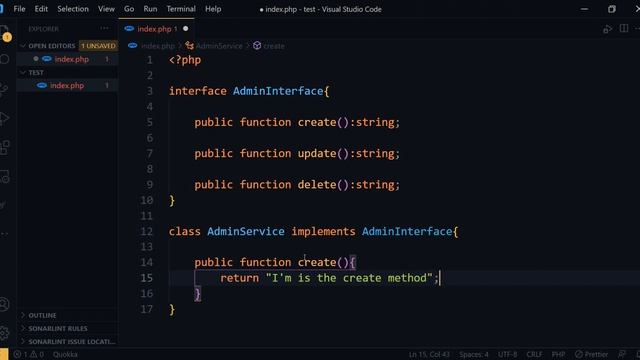640x360 pixels.
Task: Click the string "I'm is the create method"
Action: point(349,278)
